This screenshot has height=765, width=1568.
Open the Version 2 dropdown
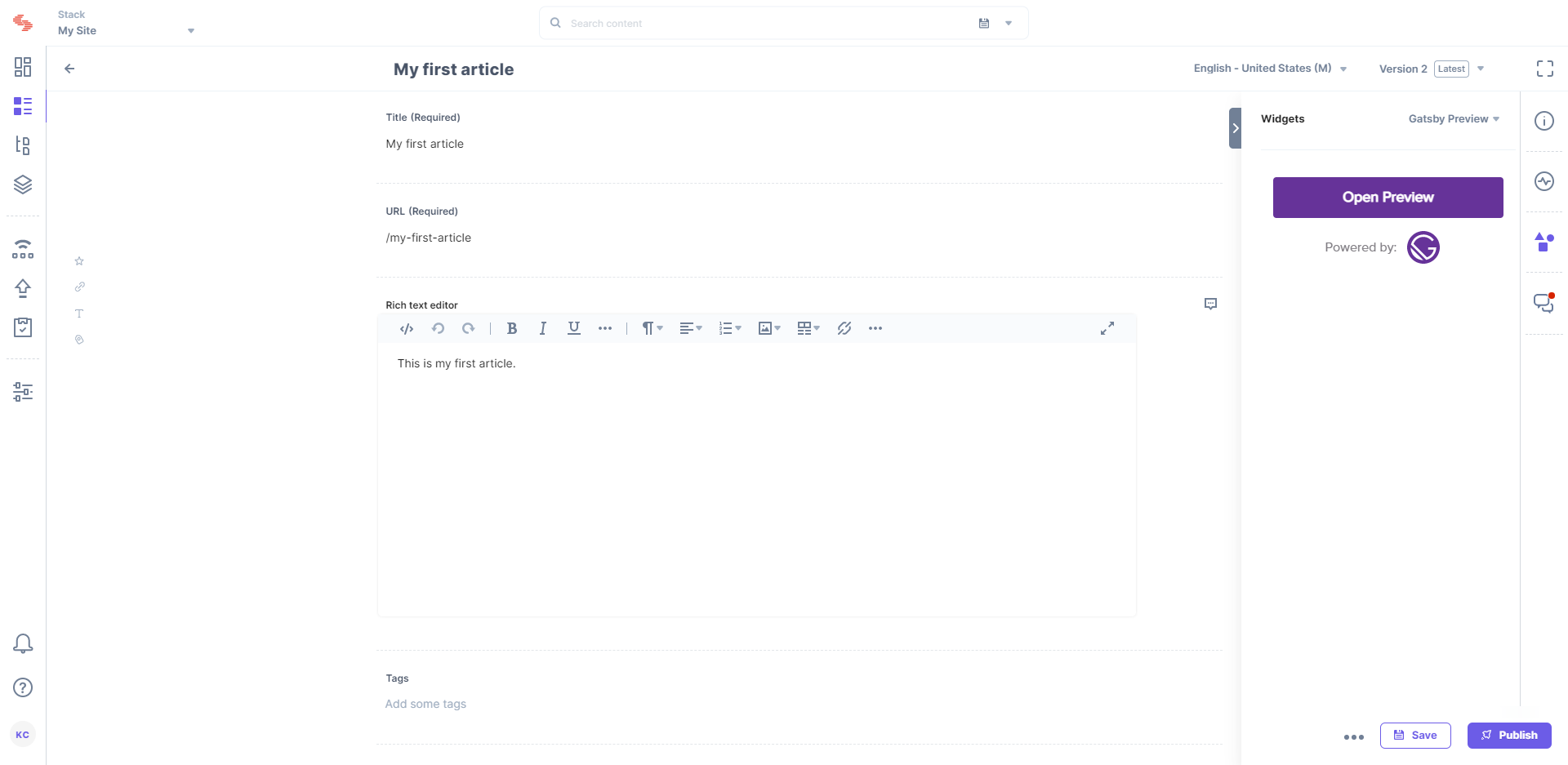tap(1432, 69)
